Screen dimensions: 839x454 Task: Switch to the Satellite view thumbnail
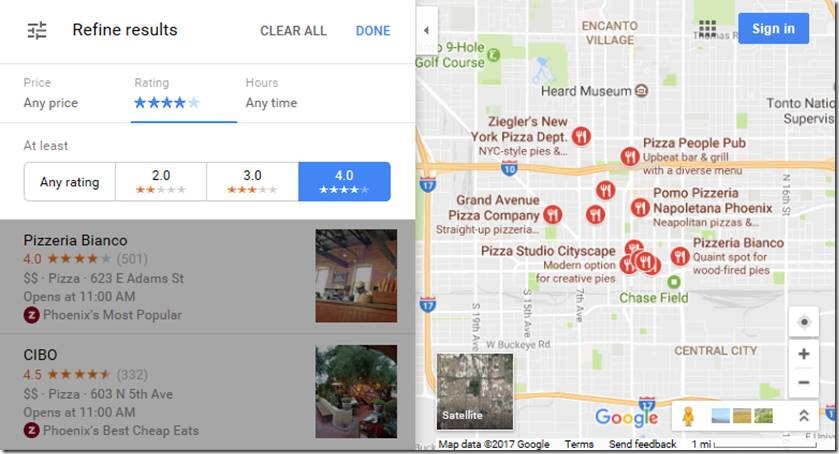coord(475,391)
